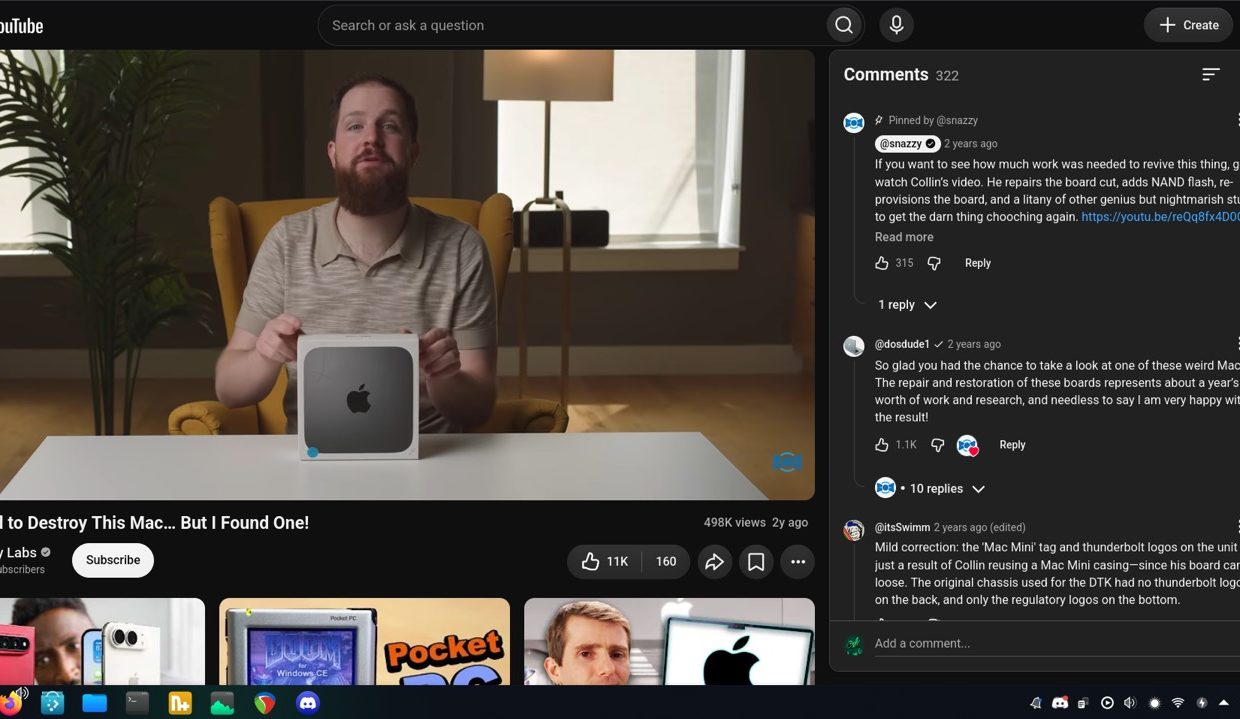1240x719 pixels.
Task: Dislike the video showing 160
Action: (x=665, y=562)
